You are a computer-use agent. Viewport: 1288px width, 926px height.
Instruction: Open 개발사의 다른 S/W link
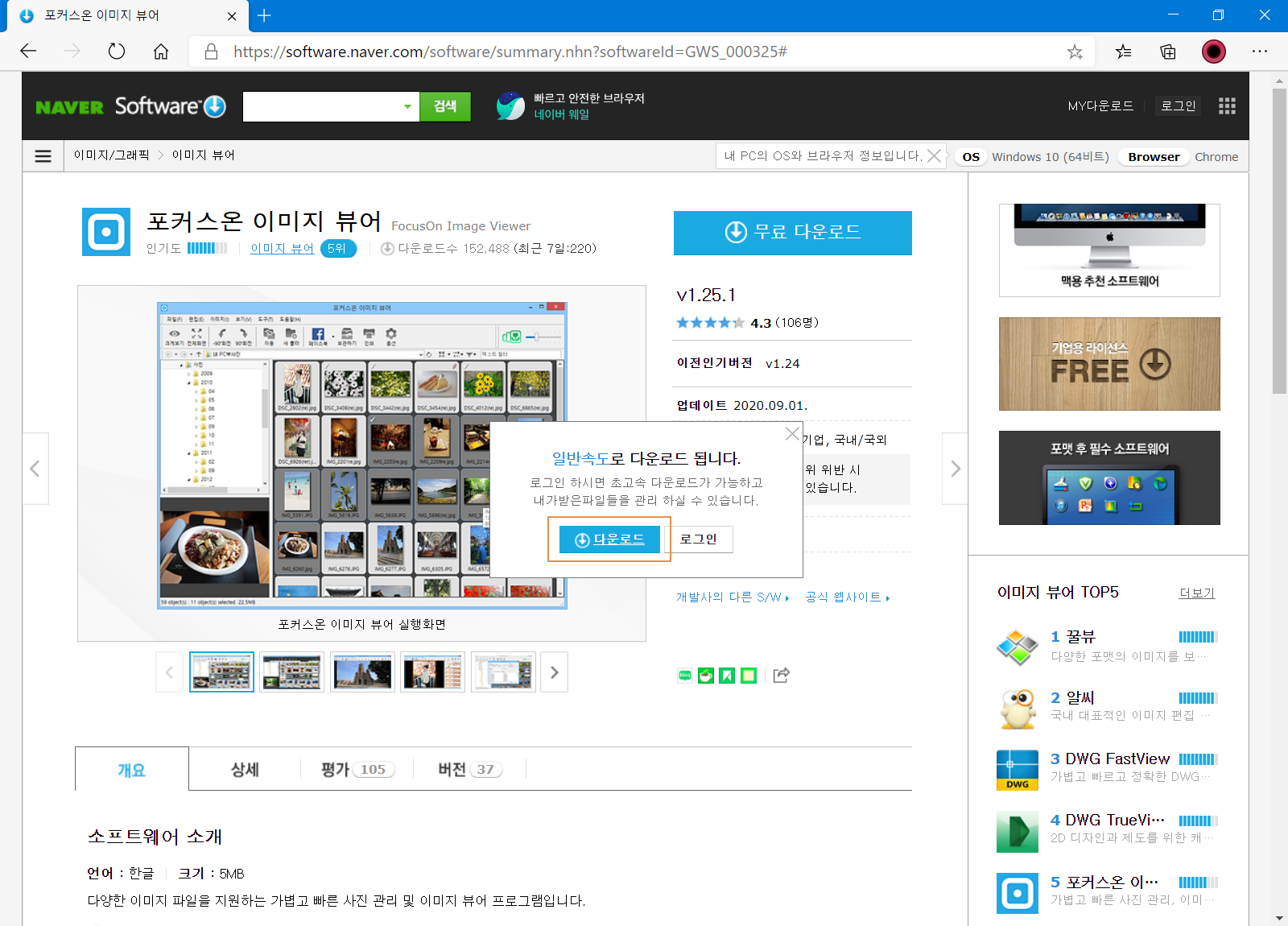click(x=733, y=597)
